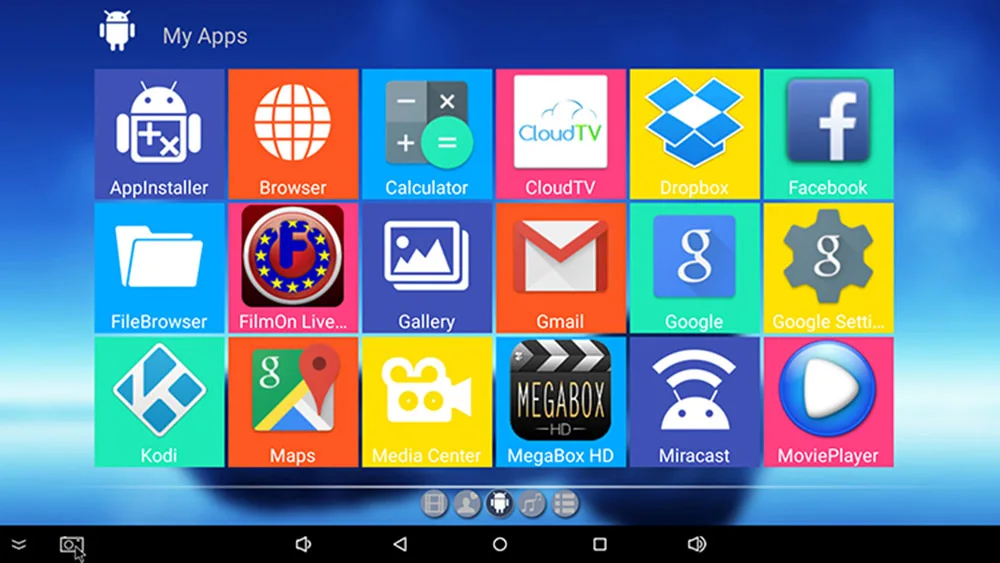Launch the Facebook app

pos(828,135)
